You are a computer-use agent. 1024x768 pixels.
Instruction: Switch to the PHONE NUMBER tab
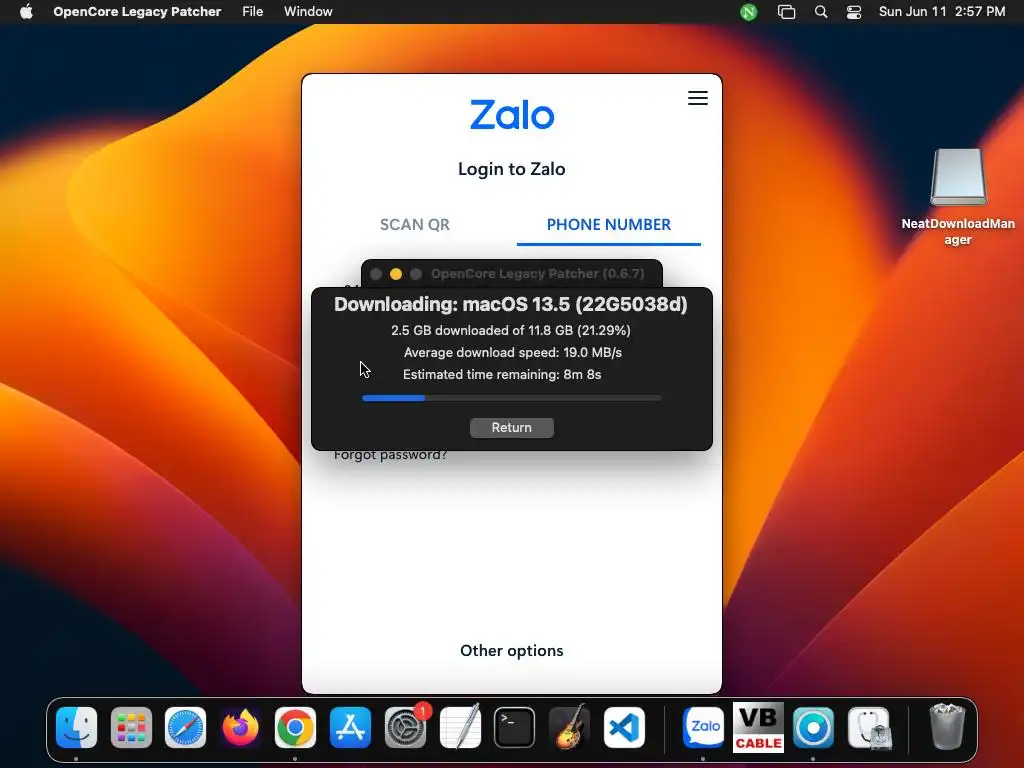pos(609,225)
